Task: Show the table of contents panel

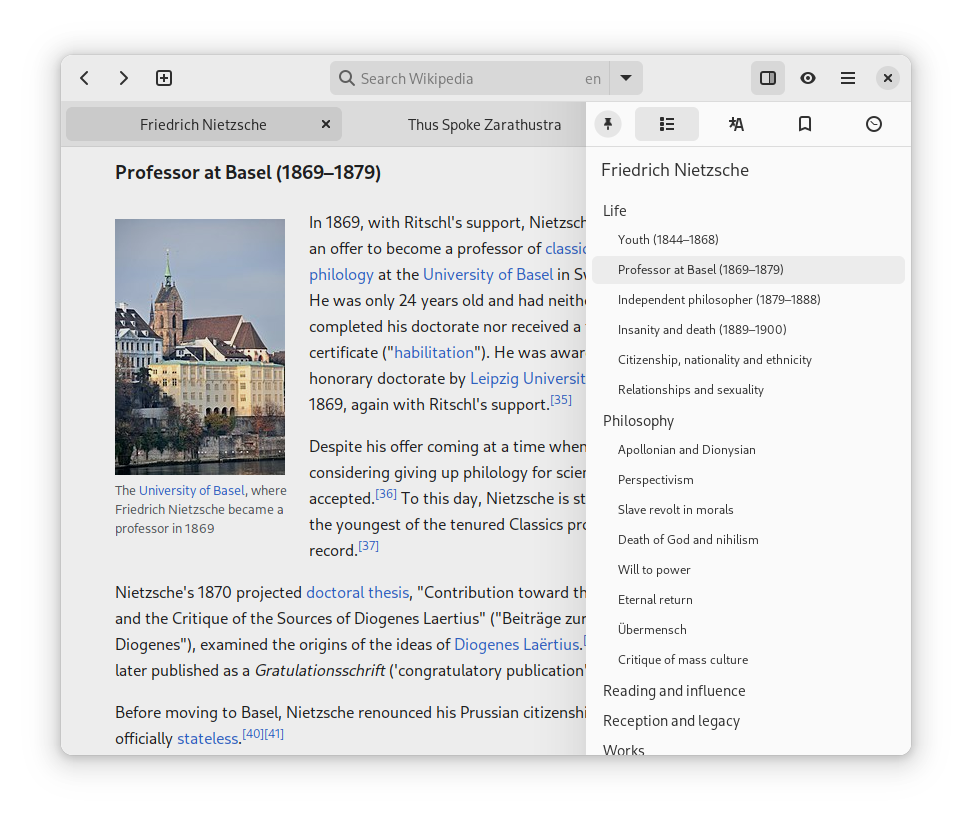Action: pos(667,124)
